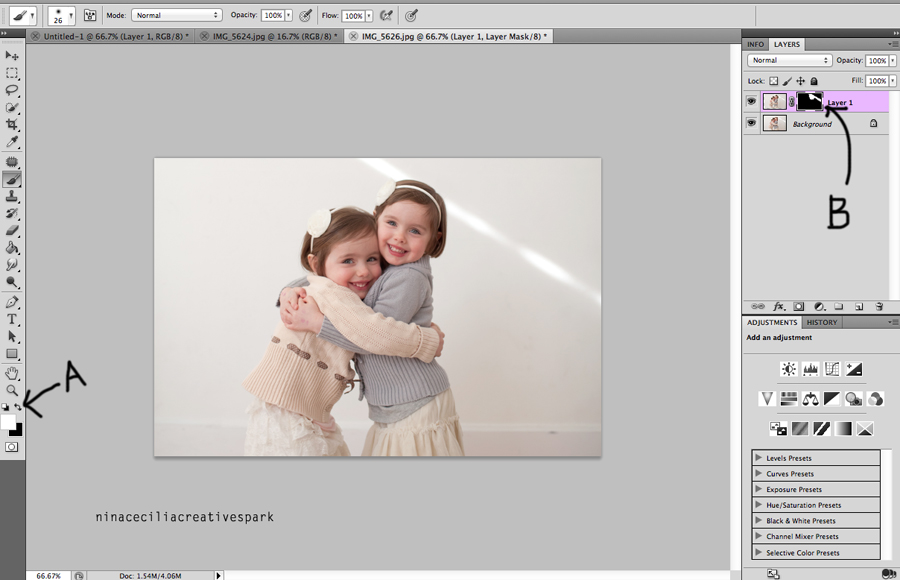Screen dimensions: 900x580
Task: Expand the Levels Presets list
Action: [x=759, y=458]
